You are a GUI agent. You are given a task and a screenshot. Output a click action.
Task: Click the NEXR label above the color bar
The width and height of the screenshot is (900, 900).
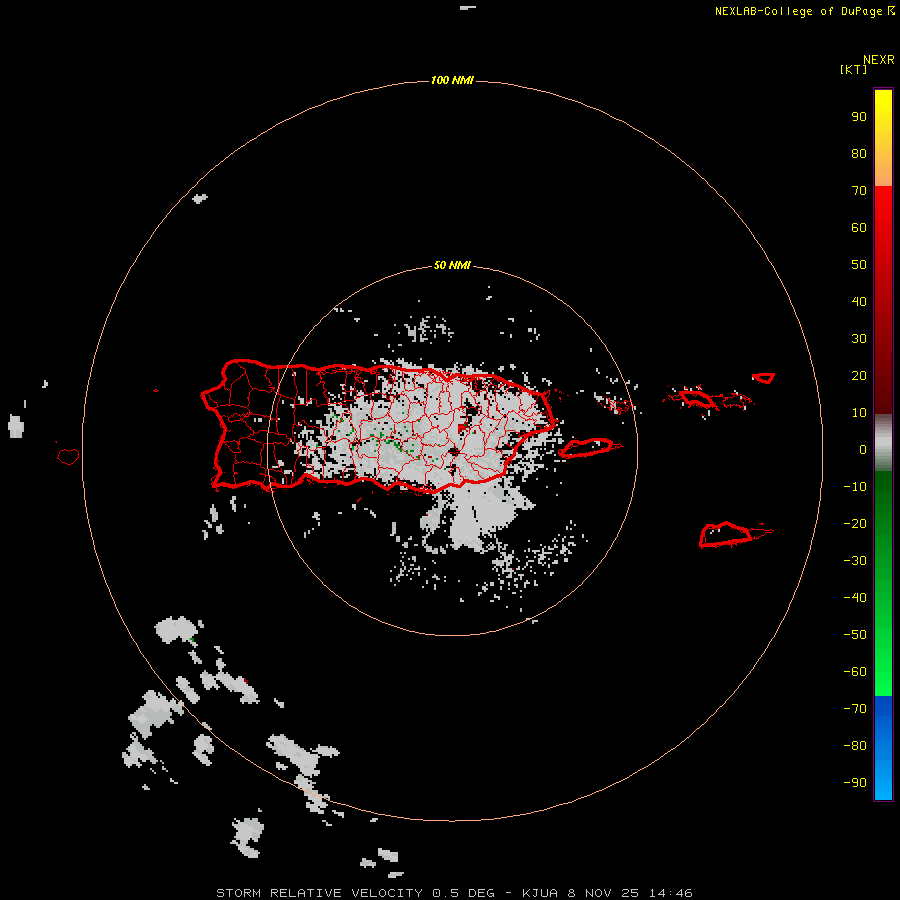coord(879,60)
